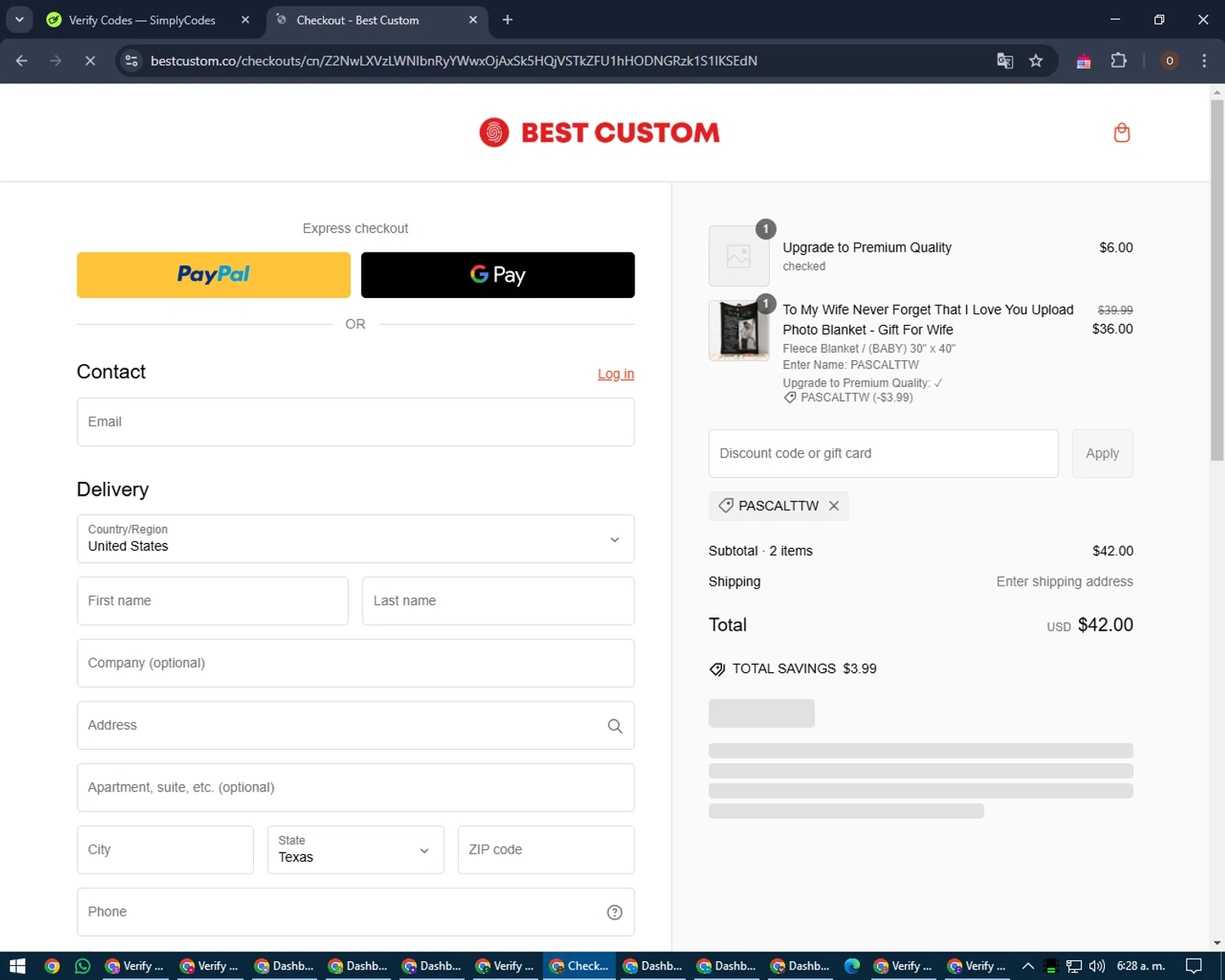Open the Chrome profile avatar
This screenshot has height=980, width=1225.
pyautogui.click(x=1169, y=60)
